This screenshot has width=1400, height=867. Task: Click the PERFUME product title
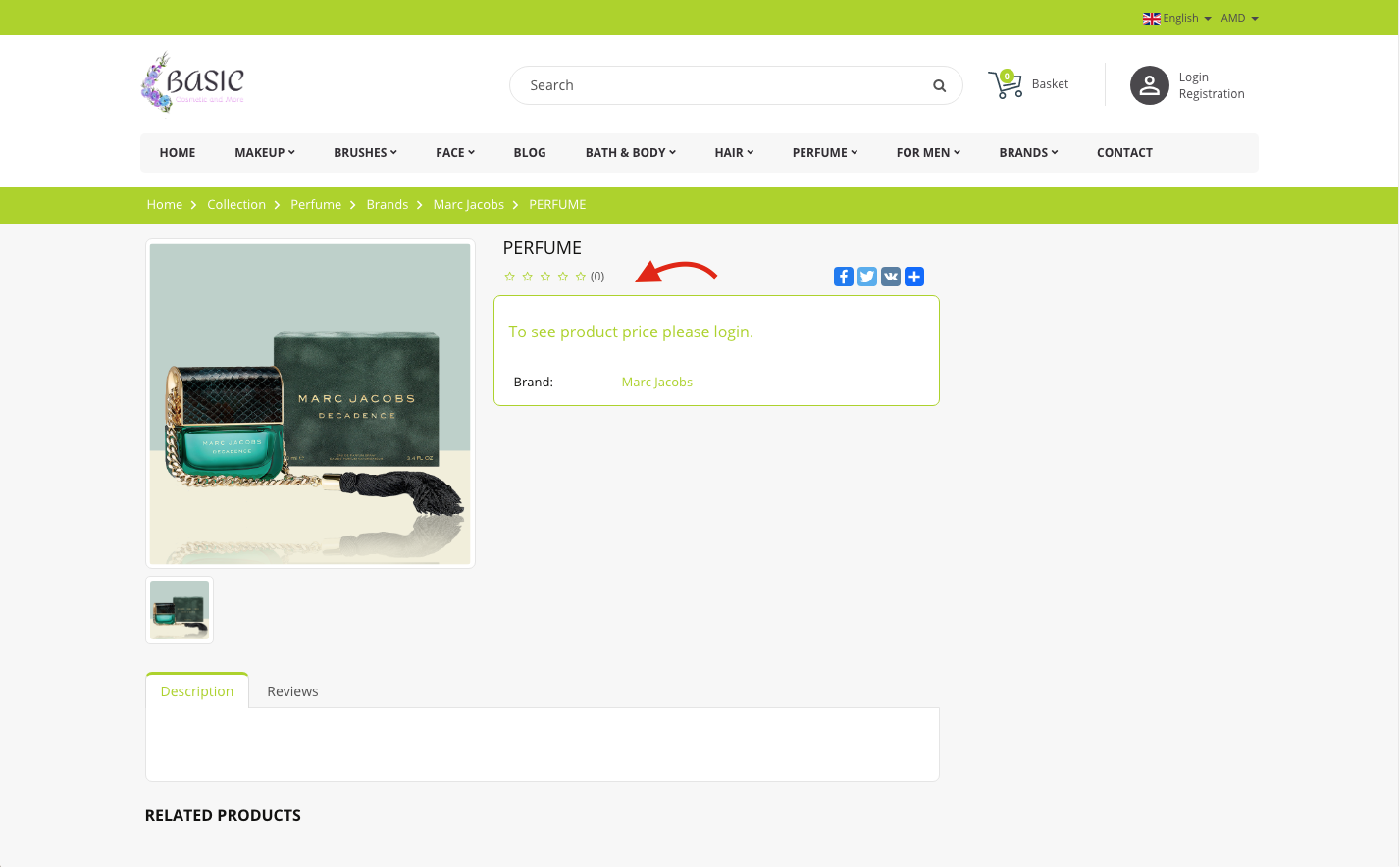coord(543,248)
